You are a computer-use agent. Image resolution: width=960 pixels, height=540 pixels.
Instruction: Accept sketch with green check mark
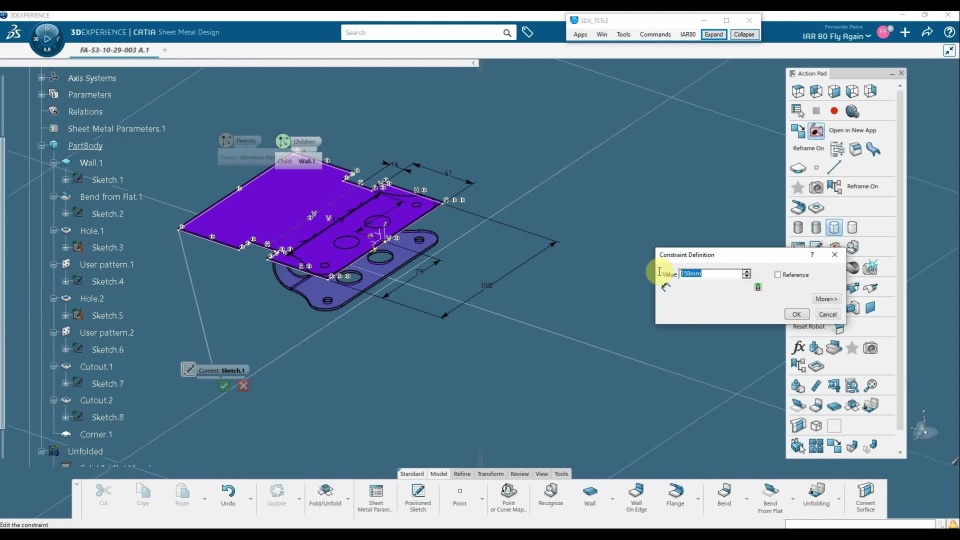pyautogui.click(x=224, y=386)
